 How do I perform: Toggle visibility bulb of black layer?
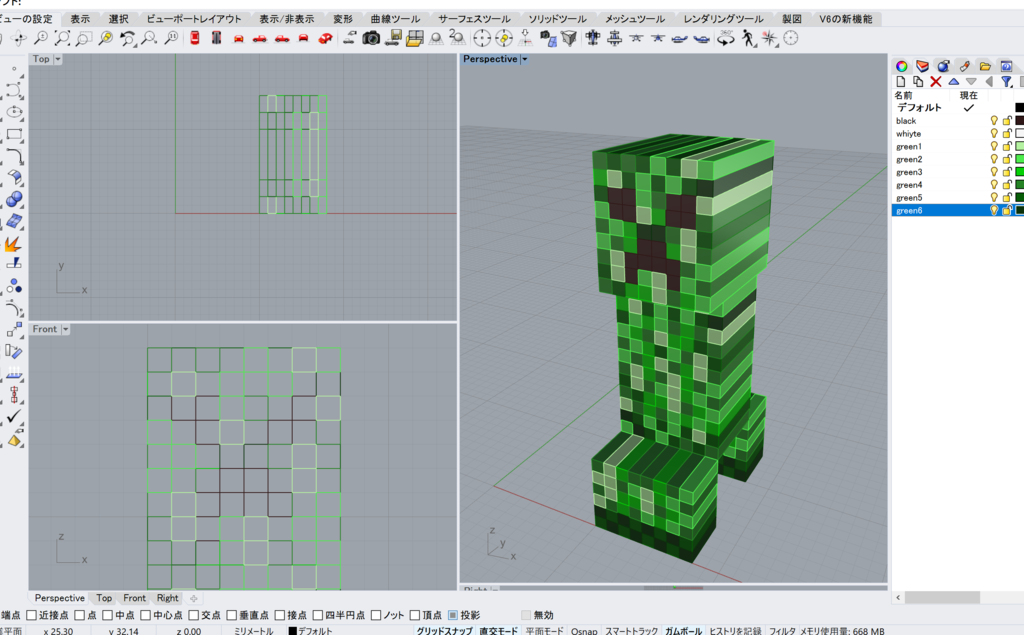pyautogui.click(x=994, y=121)
